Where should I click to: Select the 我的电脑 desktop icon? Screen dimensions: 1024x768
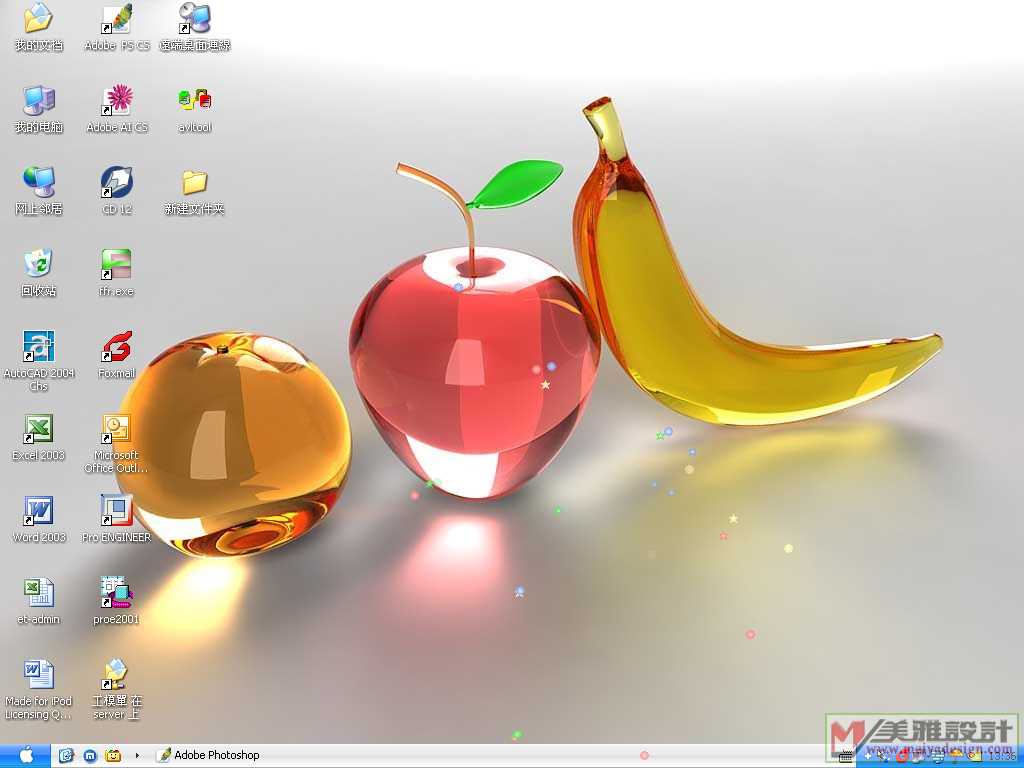(39, 101)
